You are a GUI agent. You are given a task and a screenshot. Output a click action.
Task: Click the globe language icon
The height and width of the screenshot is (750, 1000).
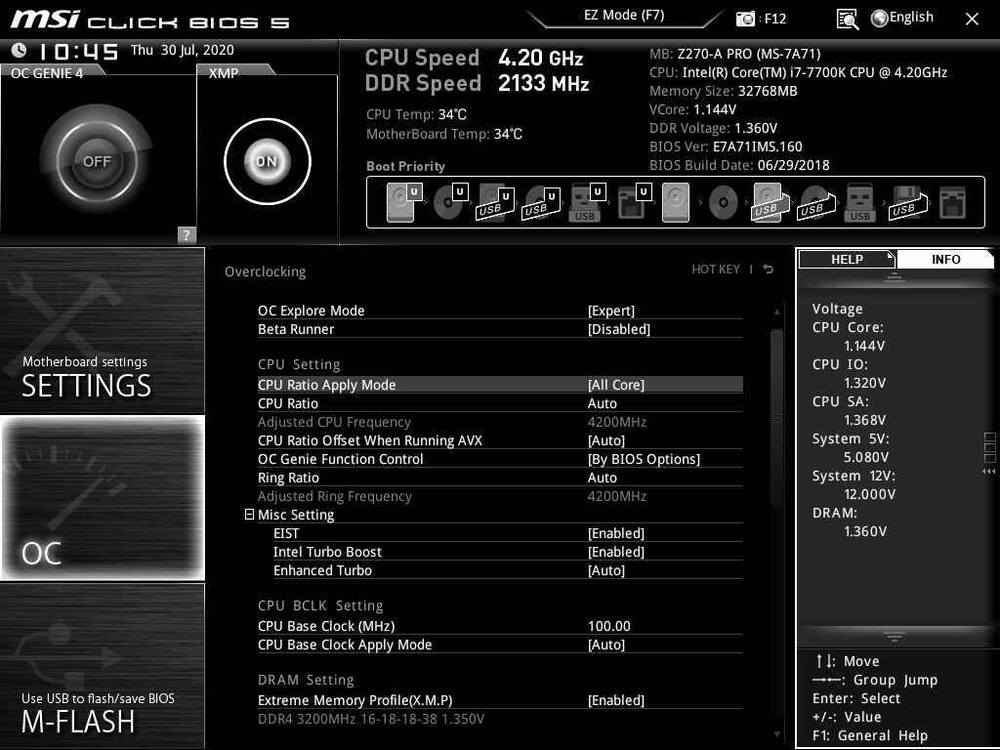(x=879, y=18)
